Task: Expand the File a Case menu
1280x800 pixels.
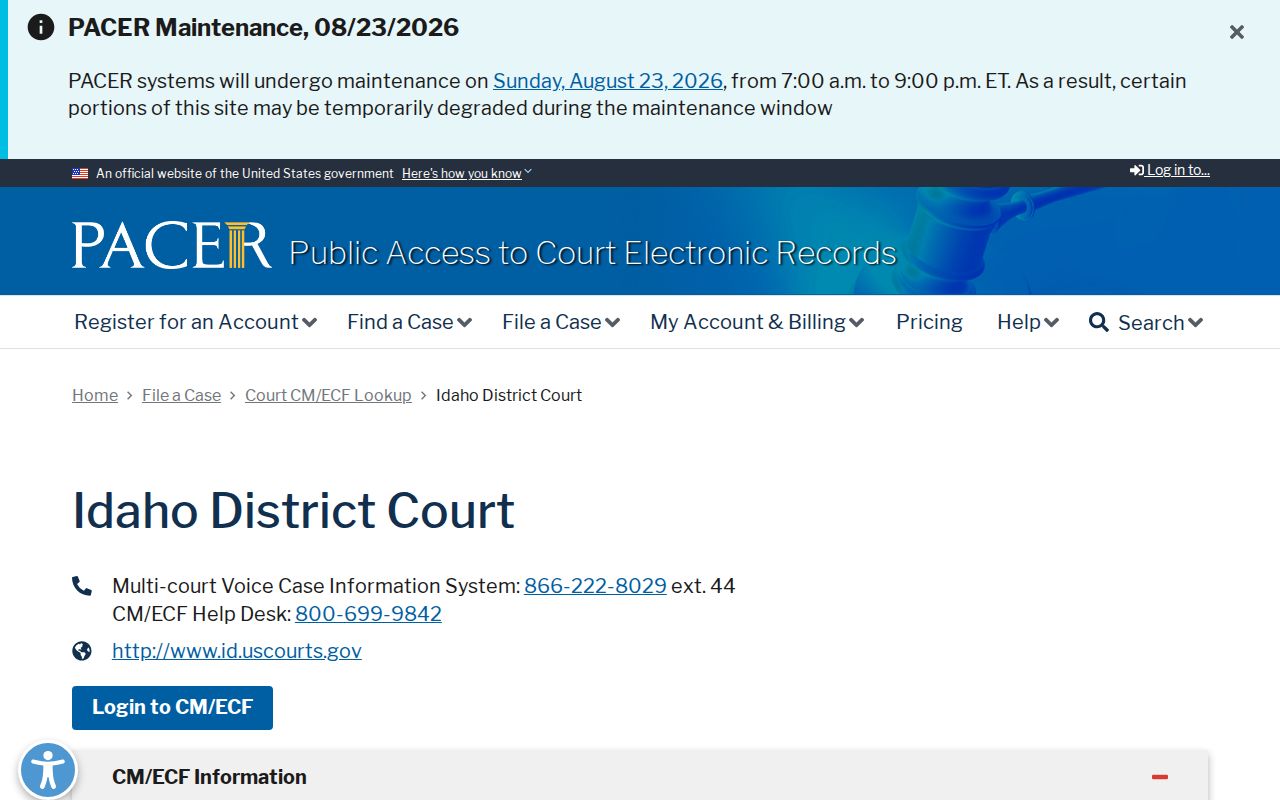Action: 561,322
